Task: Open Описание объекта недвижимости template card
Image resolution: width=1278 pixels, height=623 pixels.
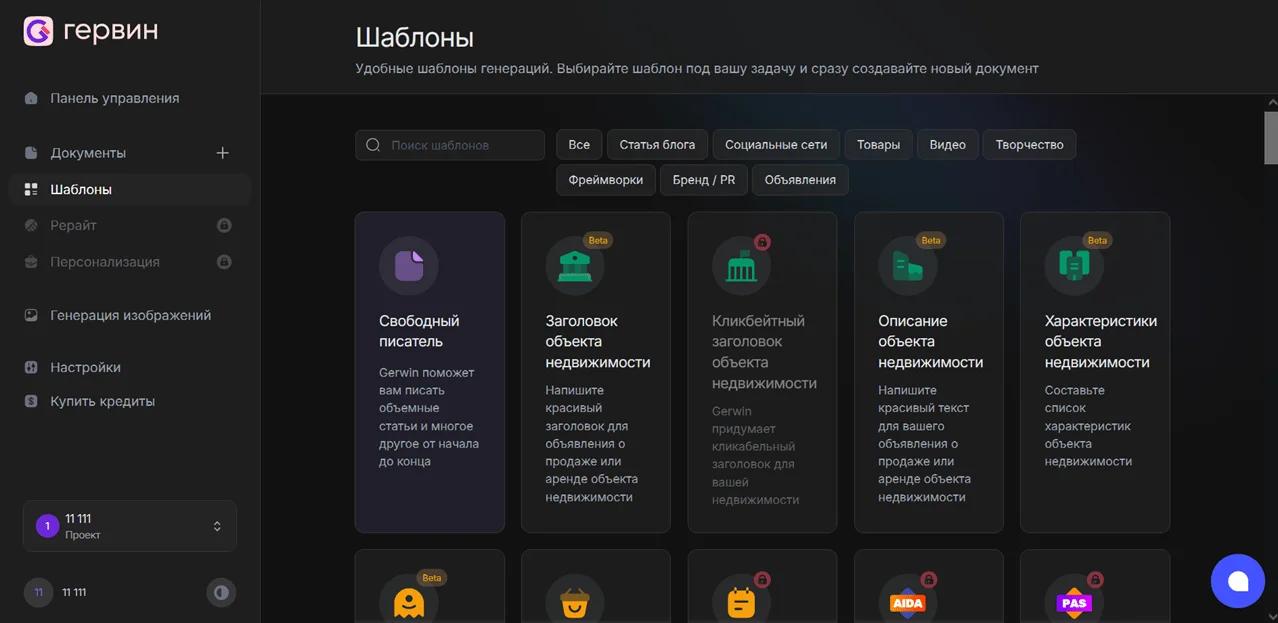Action: coord(928,372)
